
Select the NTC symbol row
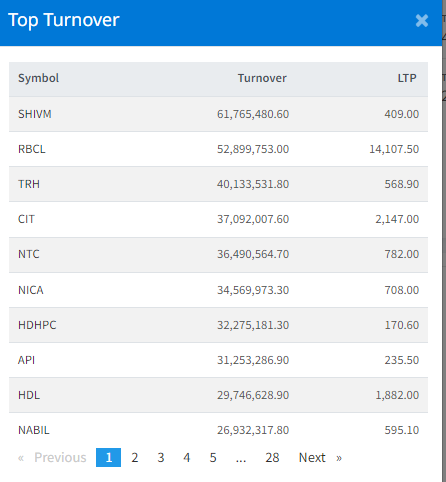click(x=218, y=254)
